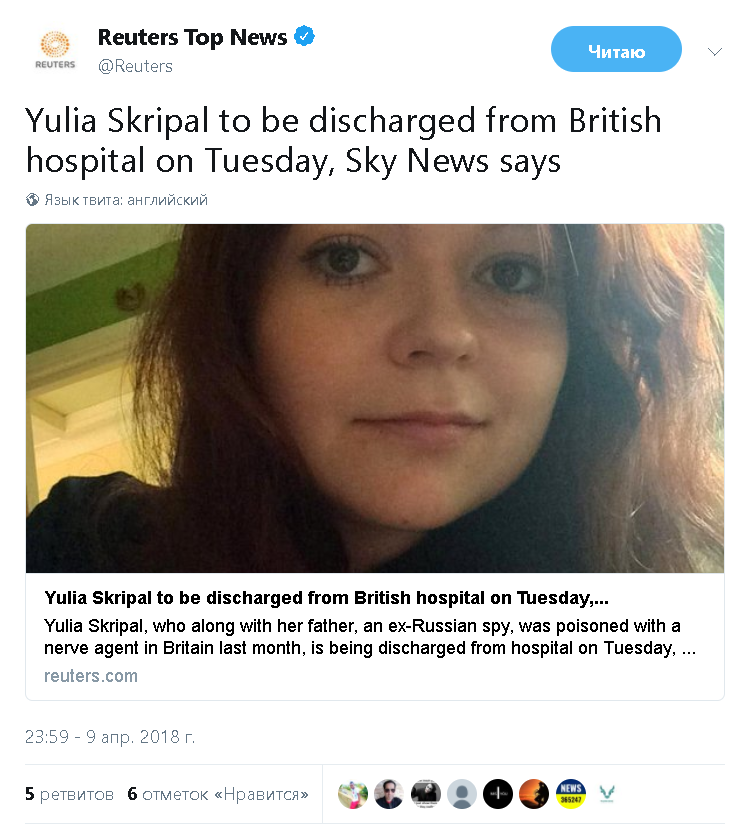The height and width of the screenshot is (825, 752).
Task: Expand the tweet options chevron
Action: click(x=715, y=52)
